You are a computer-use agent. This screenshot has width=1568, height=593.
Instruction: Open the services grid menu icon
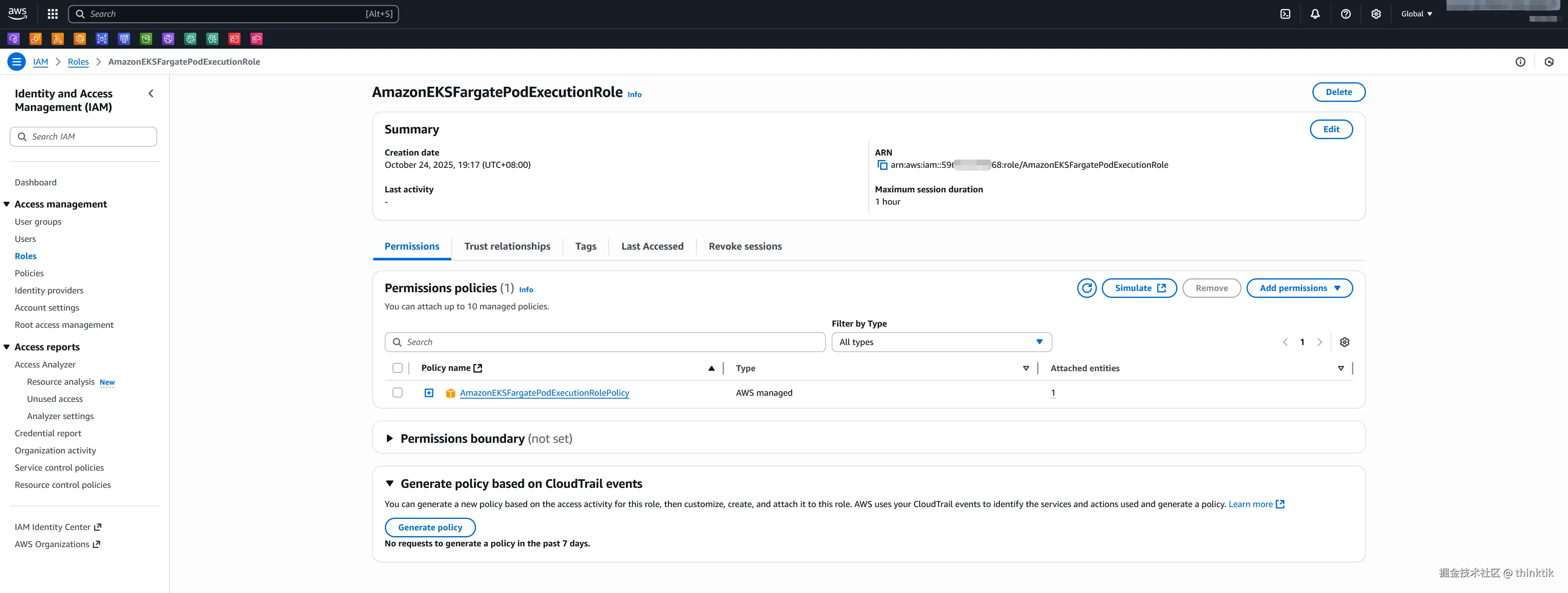pos(53,14)
